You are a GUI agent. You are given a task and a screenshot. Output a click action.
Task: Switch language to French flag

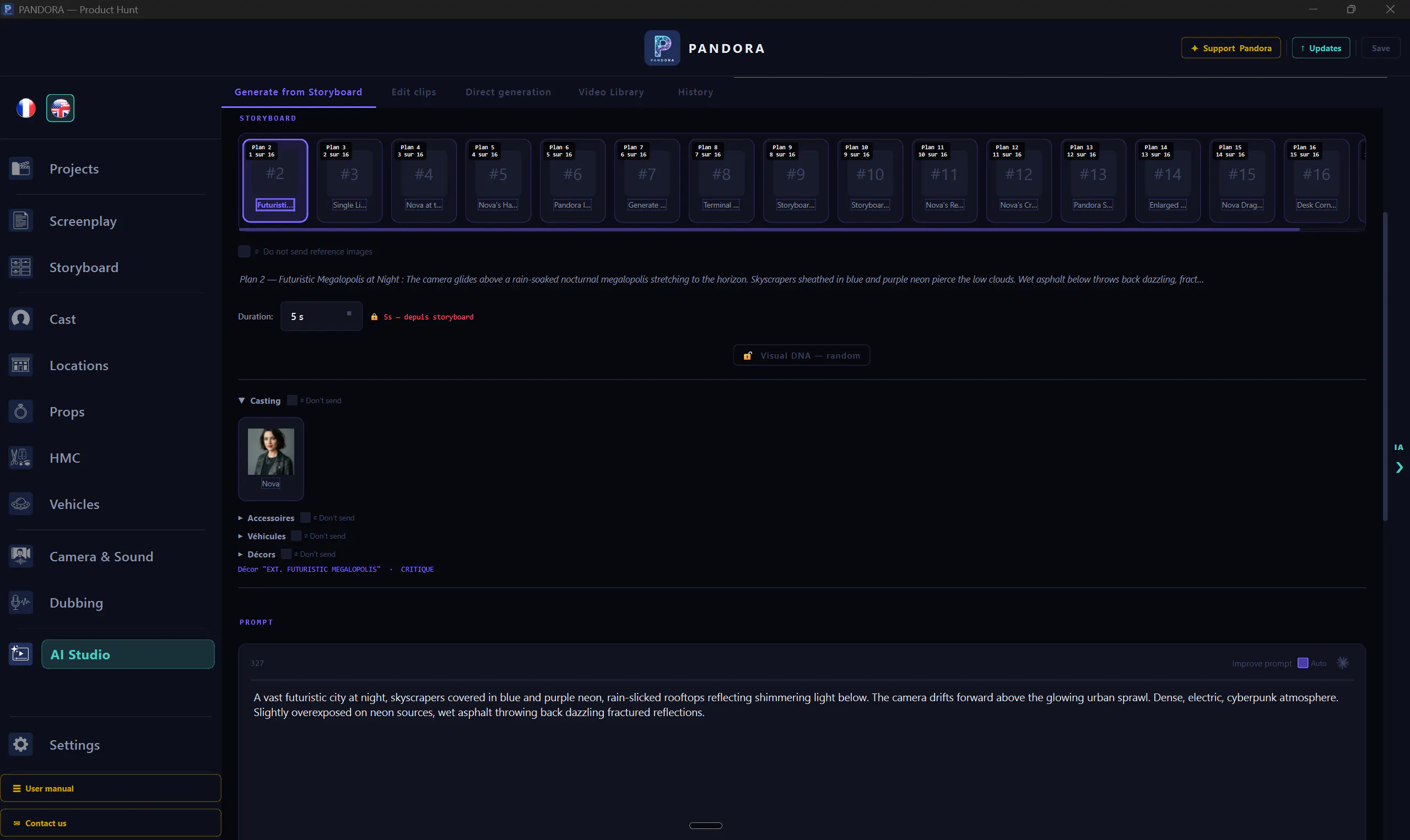[26, 107]
